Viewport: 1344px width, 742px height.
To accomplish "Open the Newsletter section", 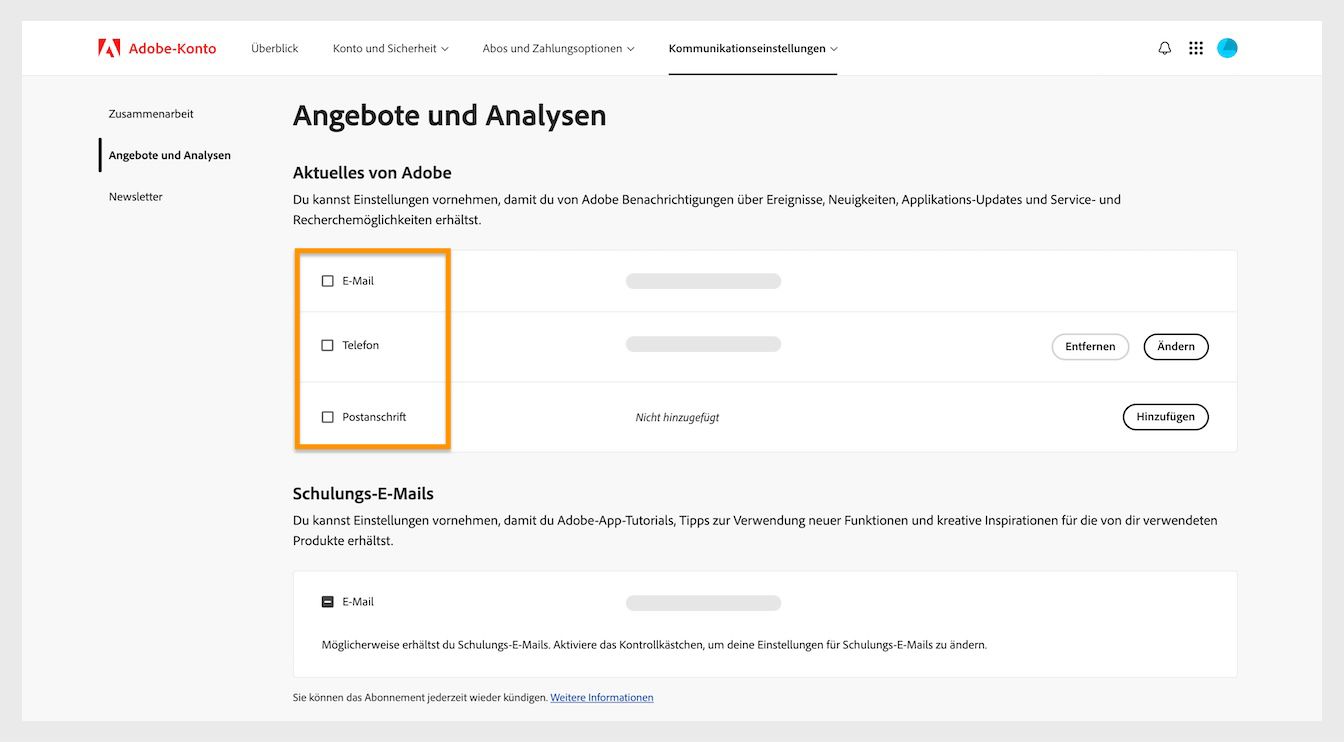I will [135, 196].
